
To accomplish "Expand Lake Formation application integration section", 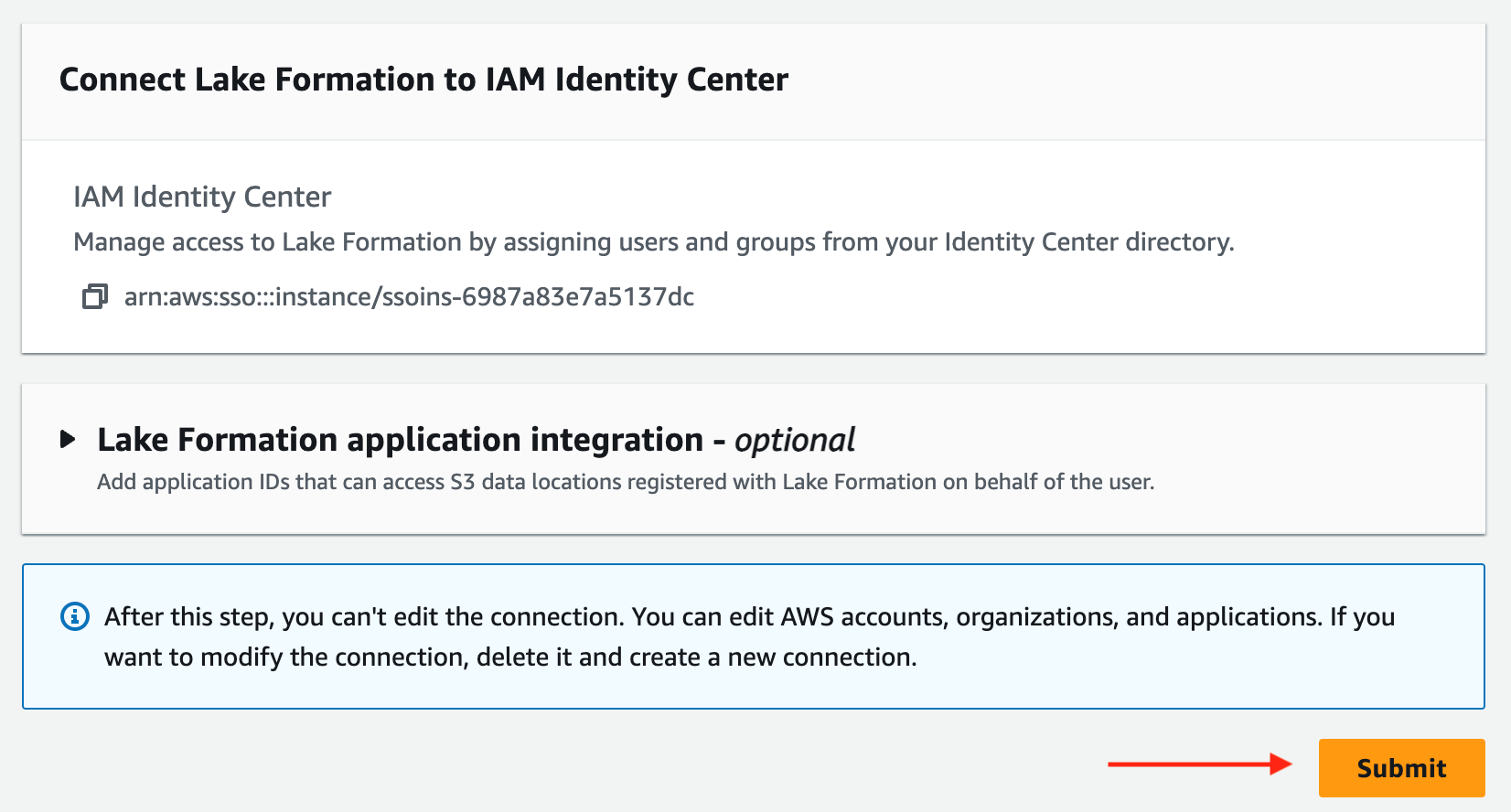I will coord(68,440).
